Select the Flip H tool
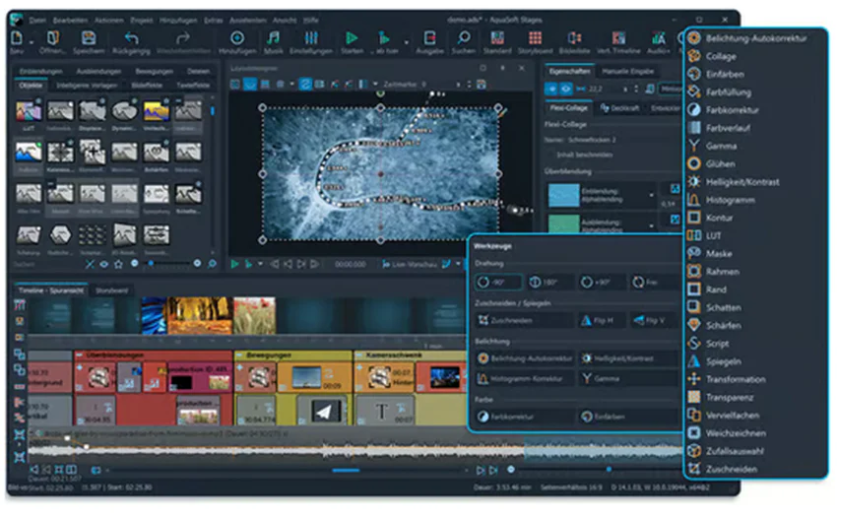Image resolution: width=845 pixels, height=515 pixels. (599, 320)
